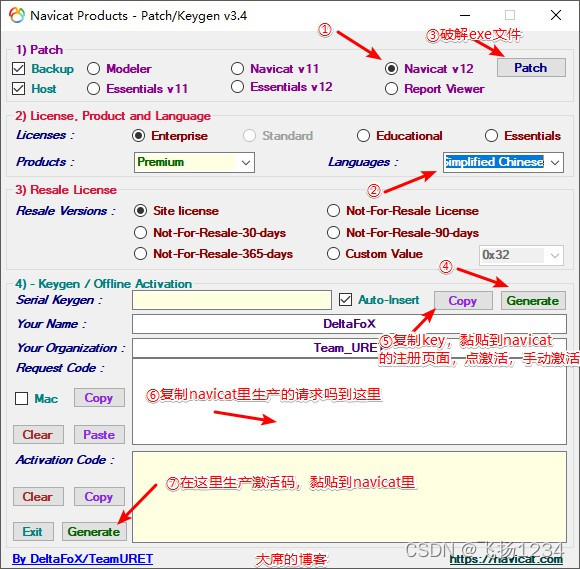Choose Not-For-Resale-365-days option
580x569 pixels.
click(141, 254)
